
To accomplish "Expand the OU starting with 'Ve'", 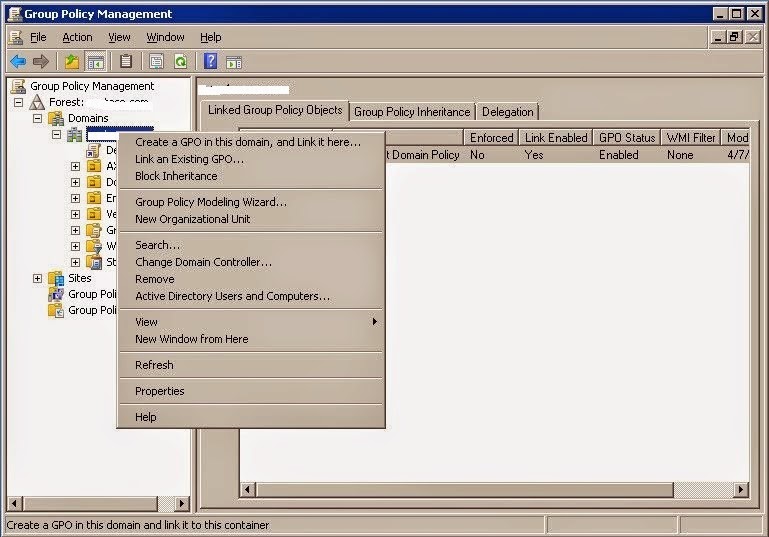I will click(76, 214).
